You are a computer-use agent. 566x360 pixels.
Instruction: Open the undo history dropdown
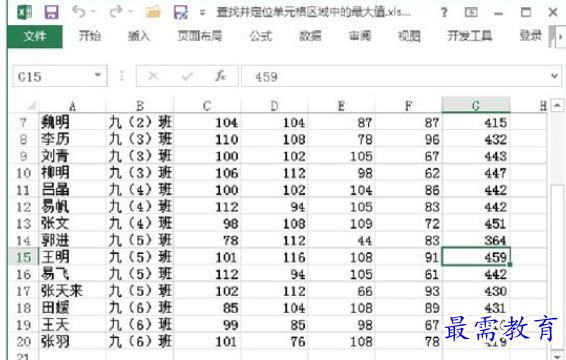(x=93, y=12)
